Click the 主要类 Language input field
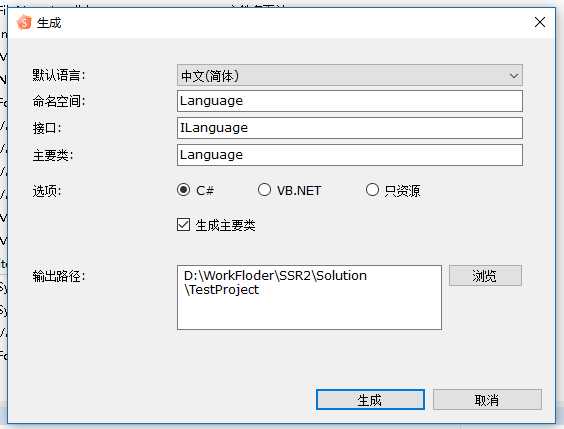This screenshot has width=564, height=429. [x=350, y=155]
